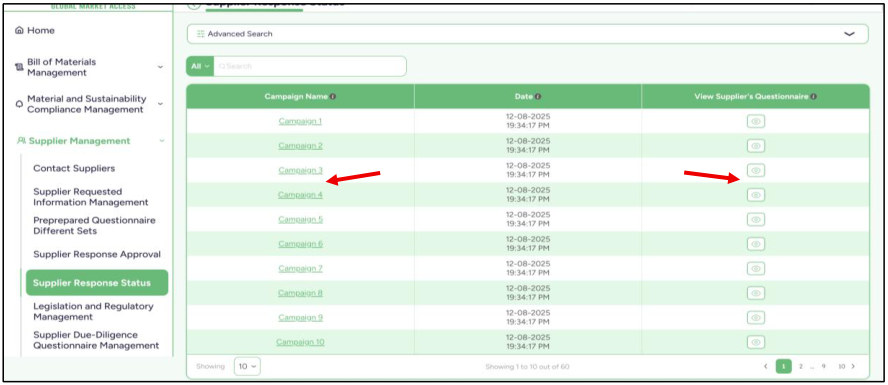The width and height of the screenshot is (888, 385).
Task: Click the Date column info icon
Action: [x=538, y=97]
